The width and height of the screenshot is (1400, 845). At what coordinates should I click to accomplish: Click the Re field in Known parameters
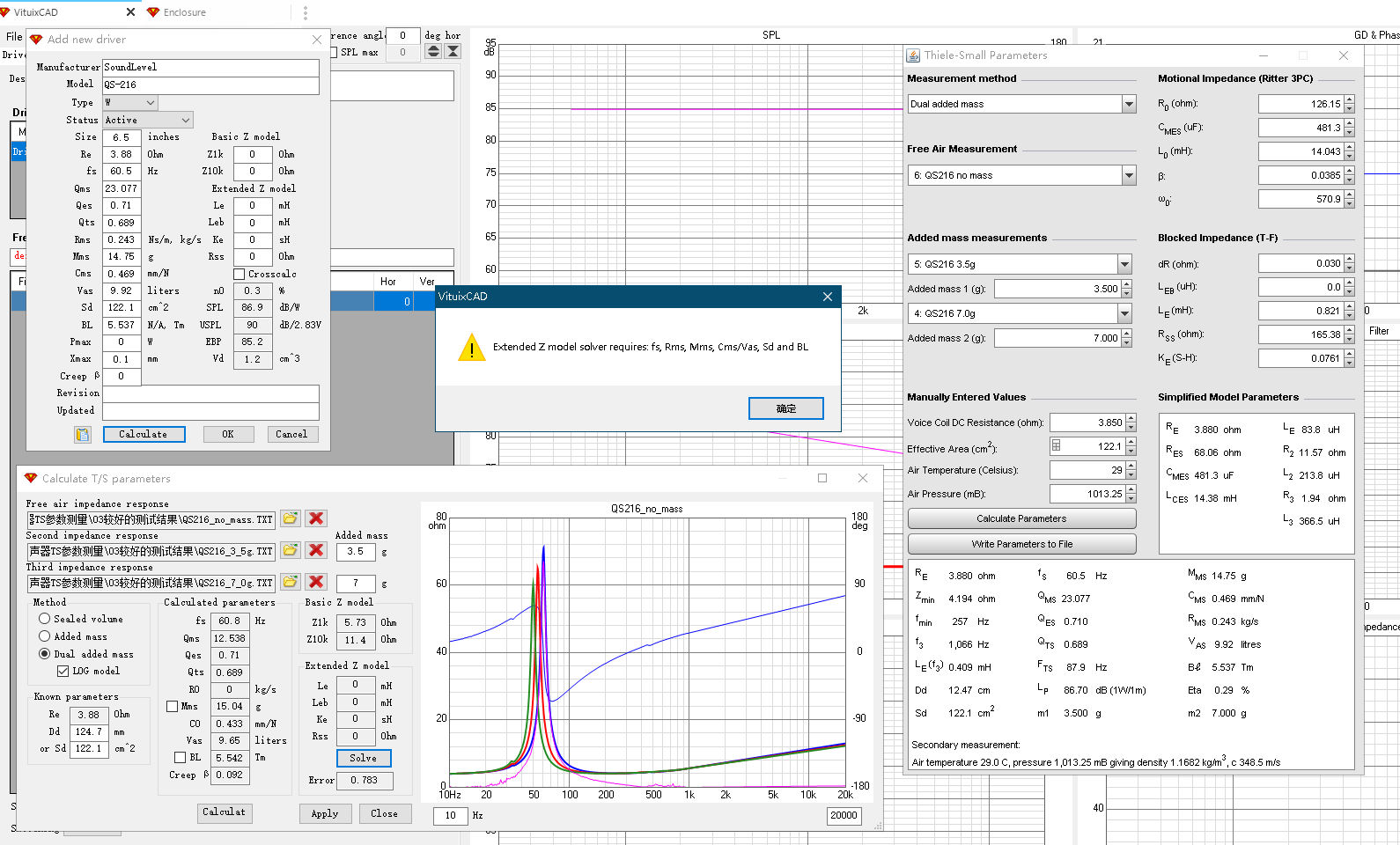[x=88, y=715]
